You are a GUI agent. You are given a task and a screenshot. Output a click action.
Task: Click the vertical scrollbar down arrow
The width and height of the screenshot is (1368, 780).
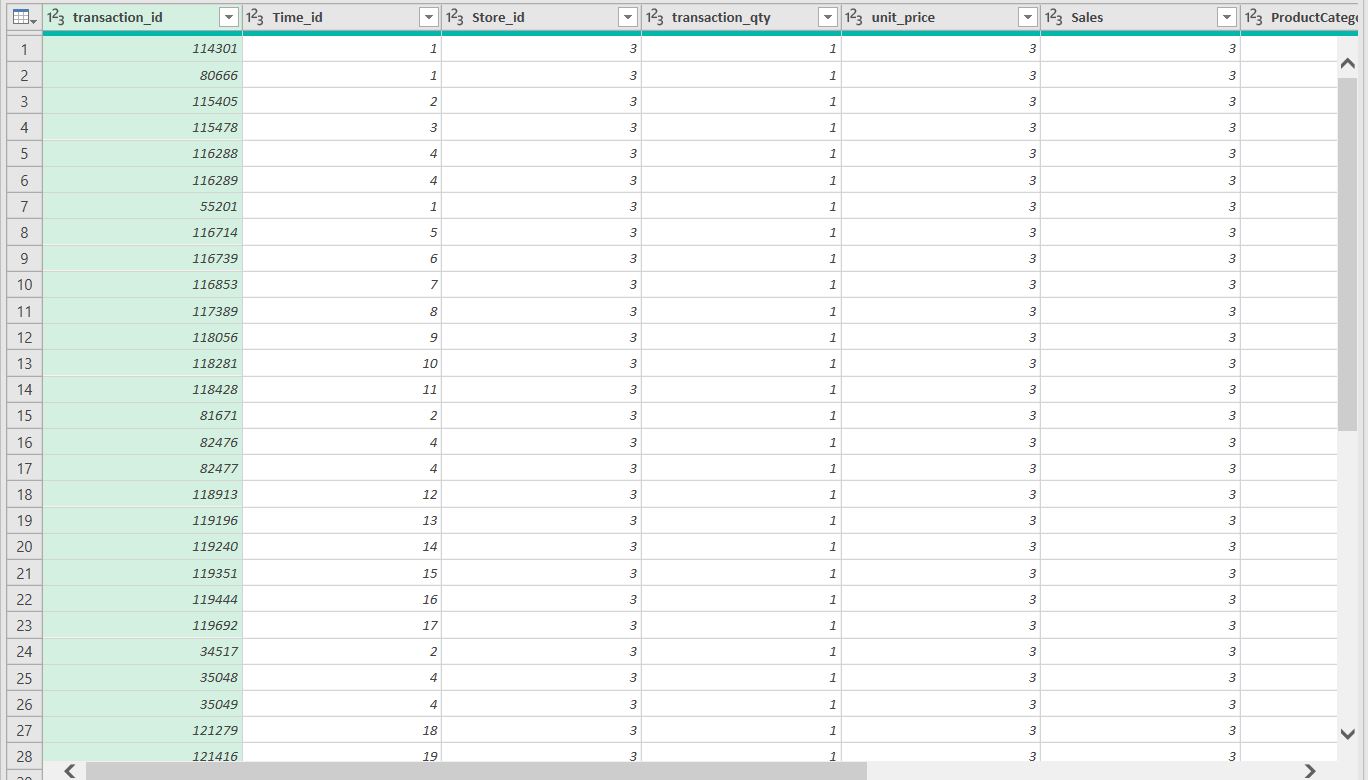(1346, 734)
